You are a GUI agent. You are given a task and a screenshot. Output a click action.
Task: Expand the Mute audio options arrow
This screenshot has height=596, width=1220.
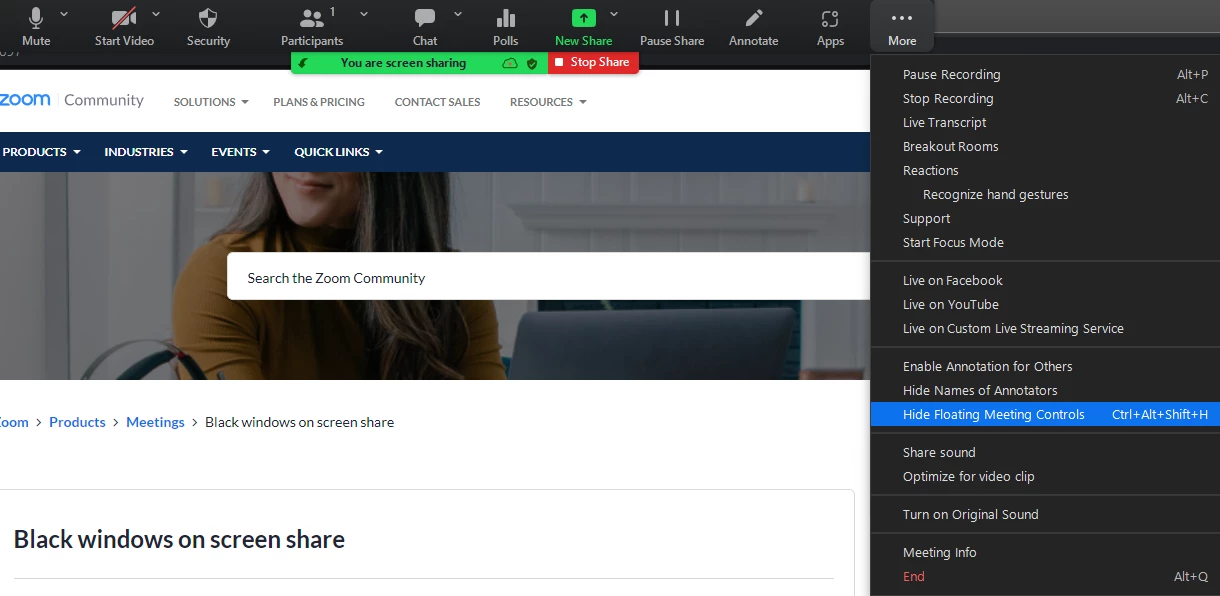click(x=64, y=14)
